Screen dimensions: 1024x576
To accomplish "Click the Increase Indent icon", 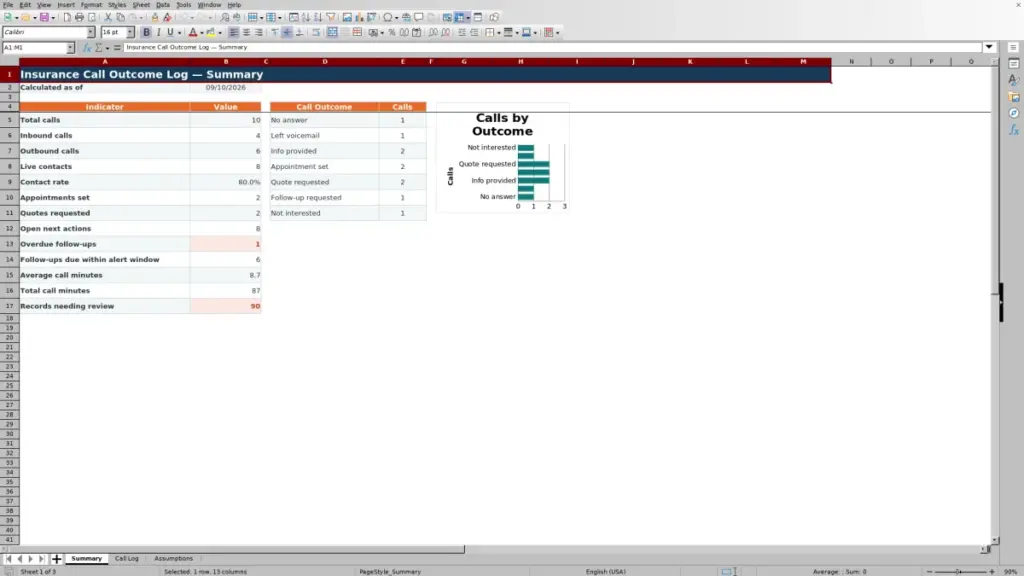I will [x=462, y=33].
